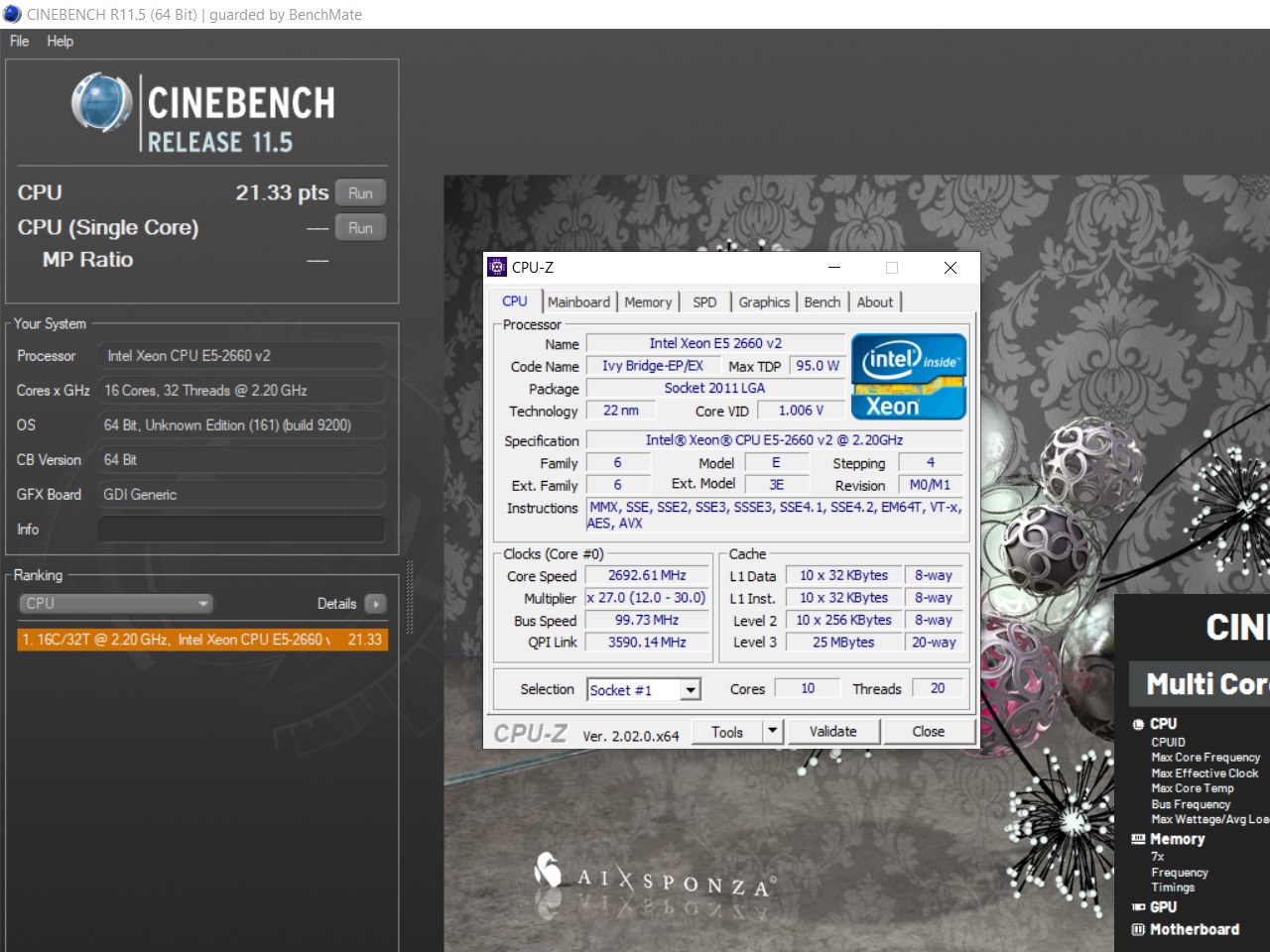Click the Cores count value 10
Image resolution: width=1270 pixels, height=952 pixels.
coord(808,688)
